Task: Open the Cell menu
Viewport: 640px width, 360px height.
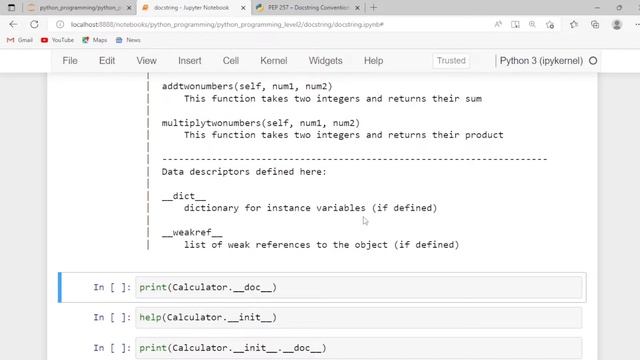Action: [231, 61]
